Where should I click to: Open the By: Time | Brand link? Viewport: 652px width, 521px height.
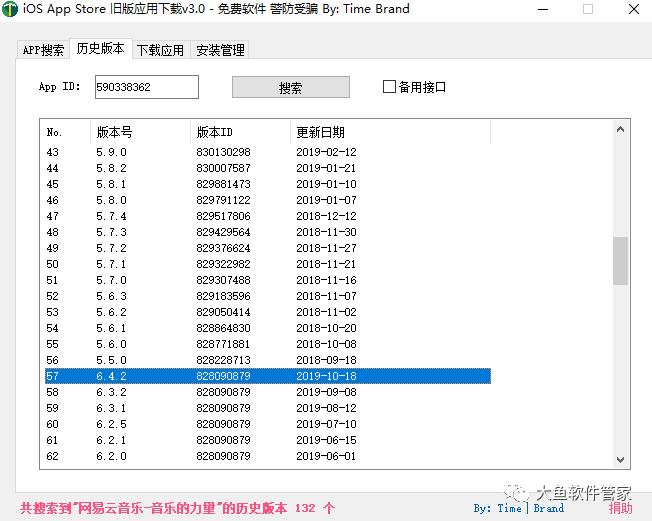[x=519, y=508]
